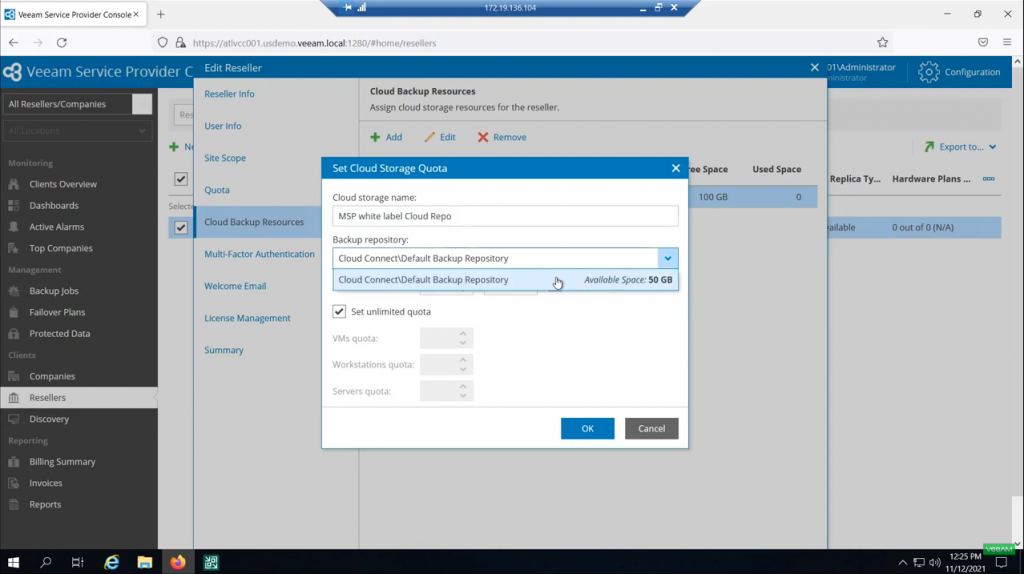Open the column chooser ellipsis
The width and height of the screenshot is (1024, 574).
point(989,179)
